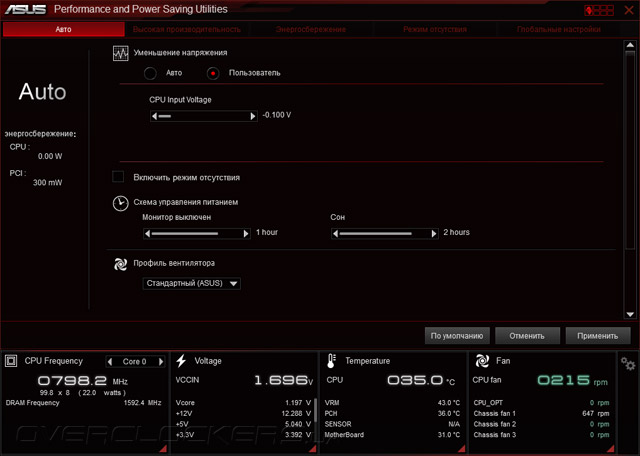The width and height of the screenshot is (640, 456).
Task: Click the CPU 035.0 °C temperature reading
Action: pyautogui.click(x=391, y=380)
